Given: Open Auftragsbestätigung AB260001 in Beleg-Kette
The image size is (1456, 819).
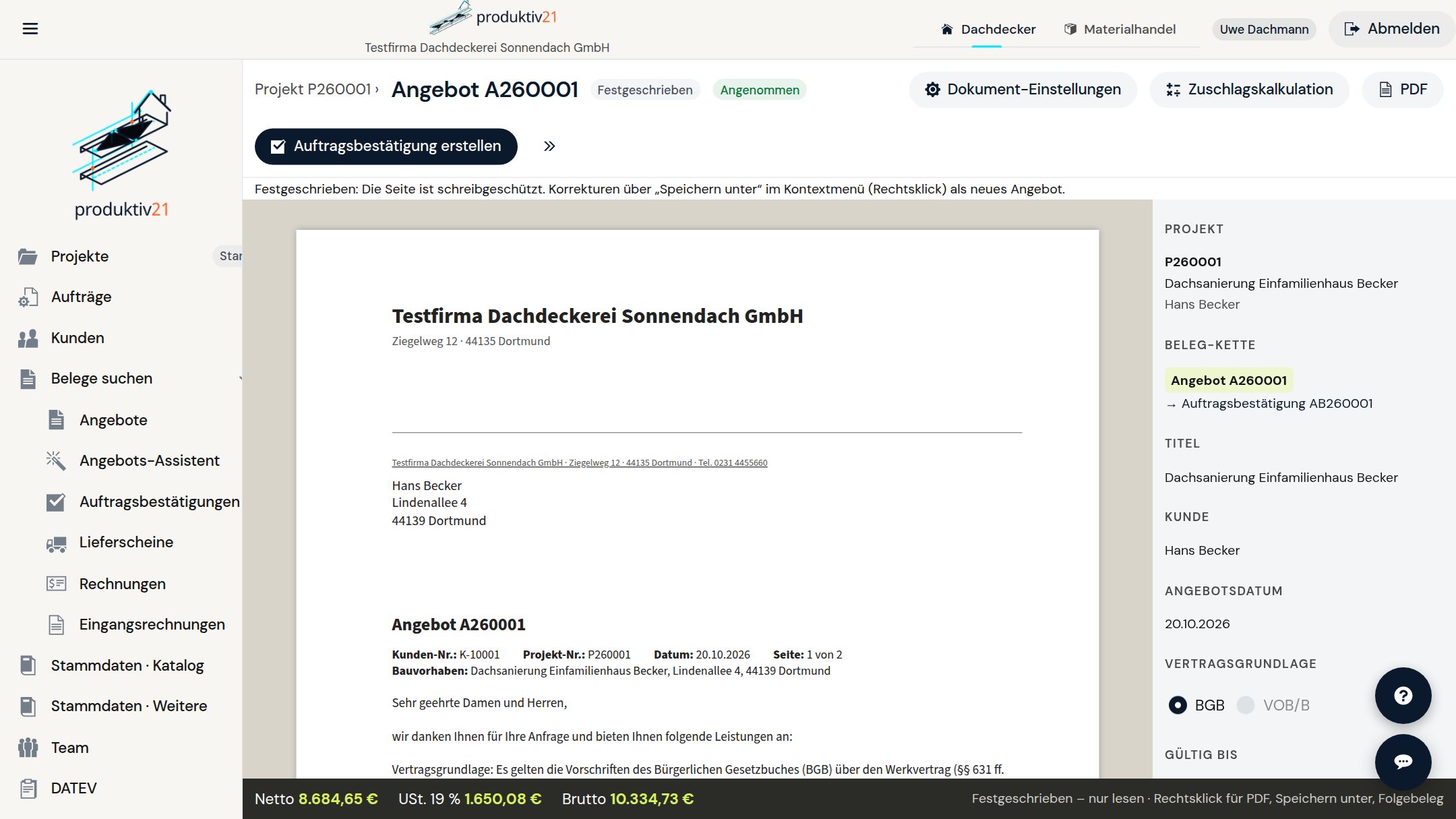Looking at the screenshot, I should pos(1277,403).
